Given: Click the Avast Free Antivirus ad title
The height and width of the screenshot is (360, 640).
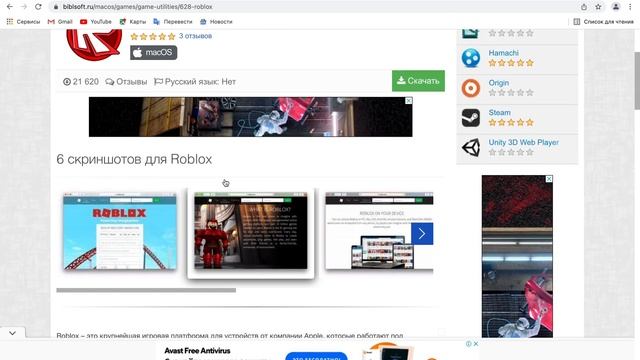Looking at the screenshot, I should 197,351.
